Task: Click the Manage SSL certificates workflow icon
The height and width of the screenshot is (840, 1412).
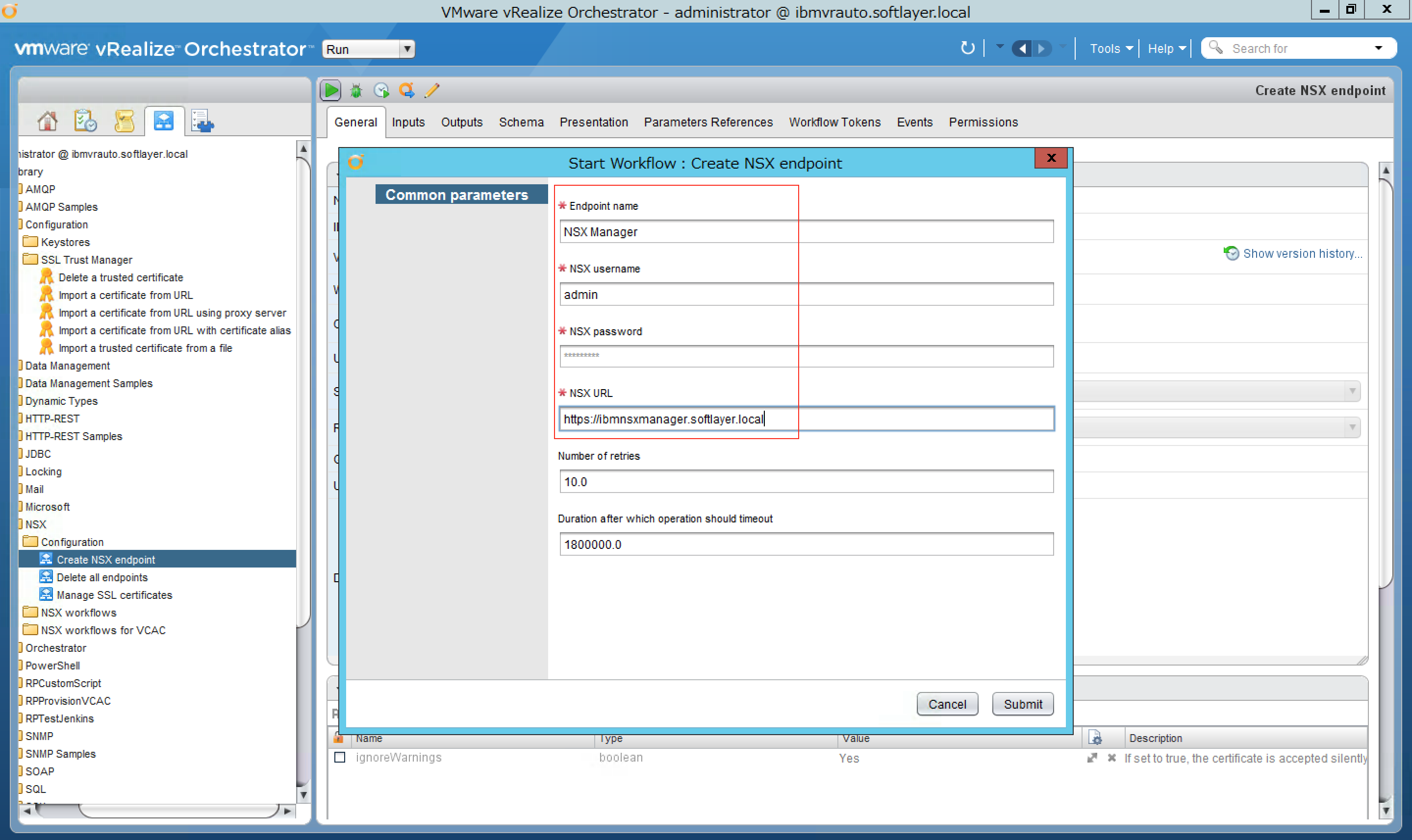Action: (x=47, y=594)
